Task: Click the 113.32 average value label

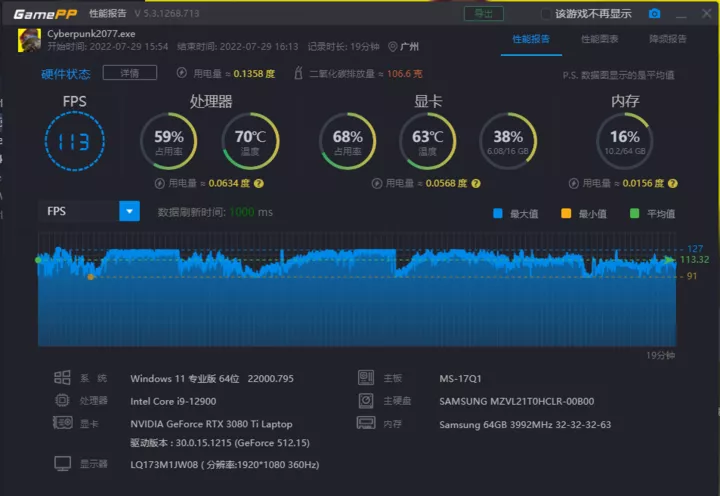Action: (x=694, y=259)
